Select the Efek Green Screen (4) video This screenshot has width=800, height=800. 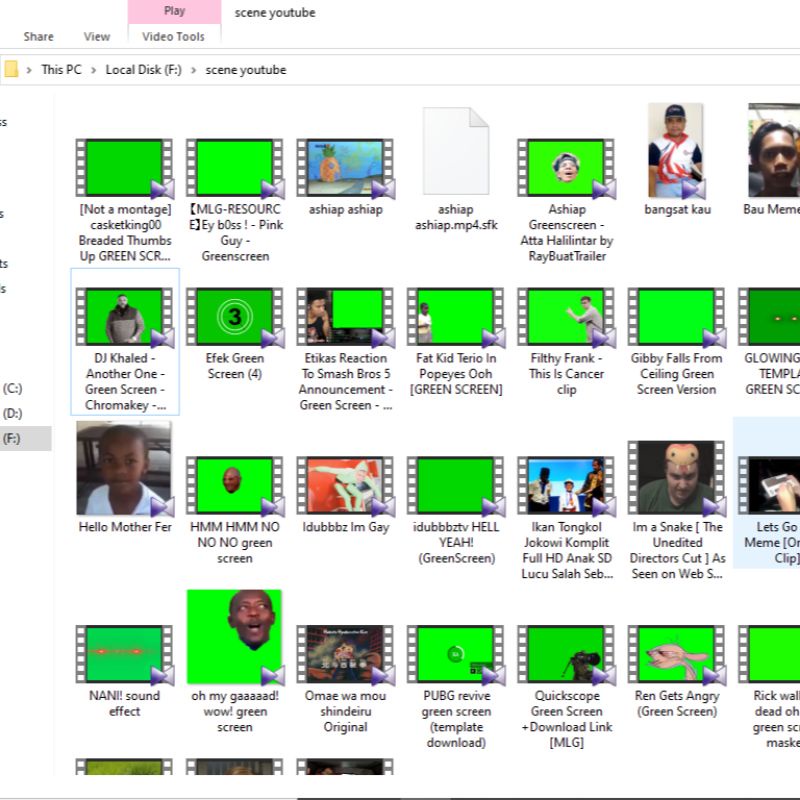(234, 318)
